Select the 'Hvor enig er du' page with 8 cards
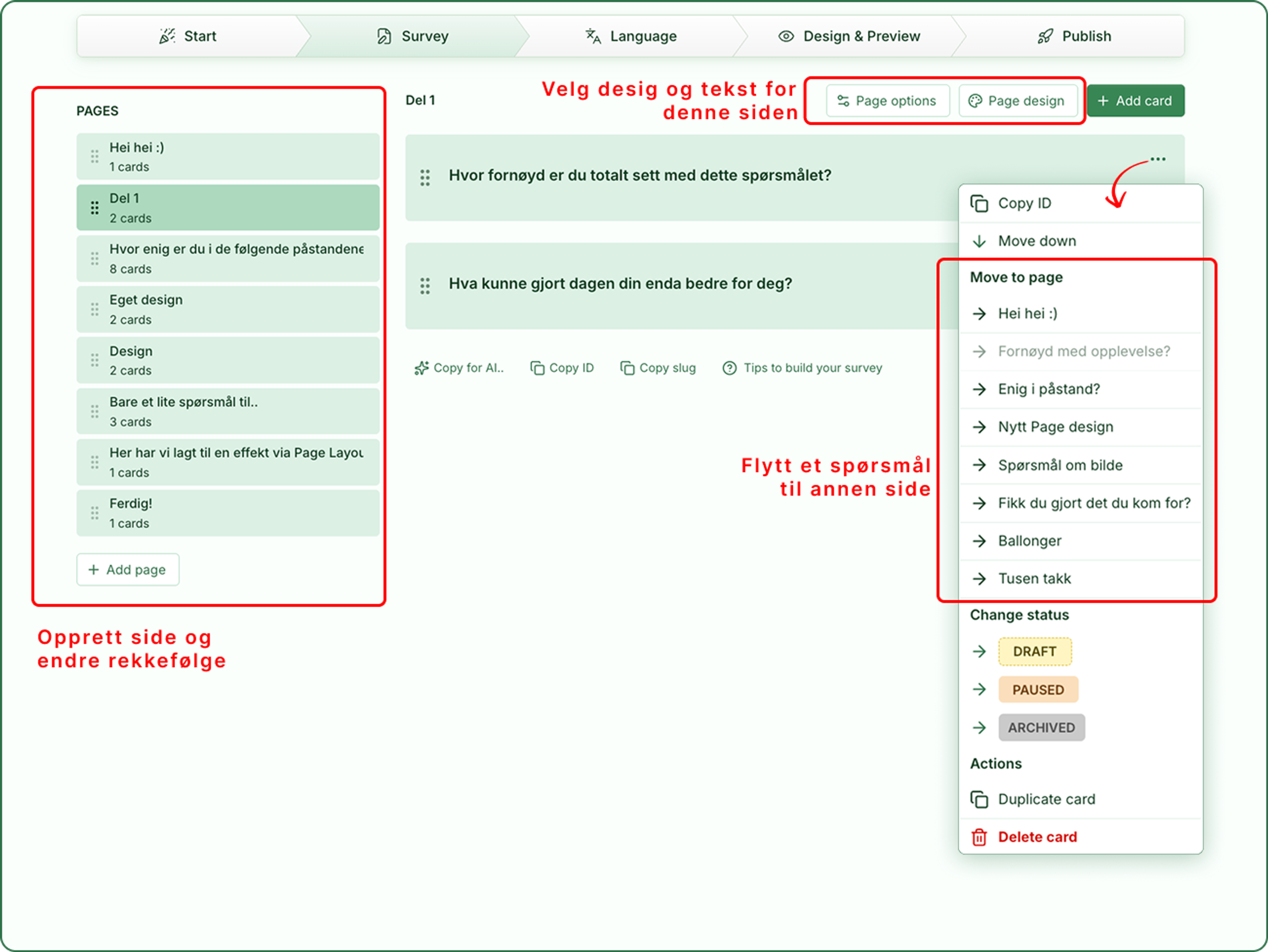Image resolution: width=1268 pixels, height=952 pixels. (x=228, y=259)
